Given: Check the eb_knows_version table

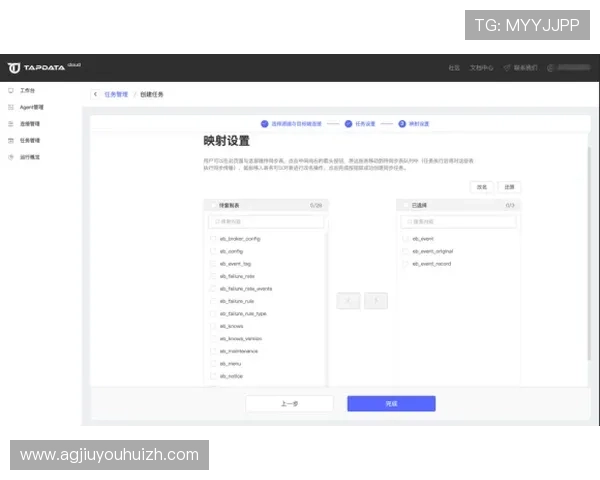Looking at the screenshot, I should click(213, 339).
